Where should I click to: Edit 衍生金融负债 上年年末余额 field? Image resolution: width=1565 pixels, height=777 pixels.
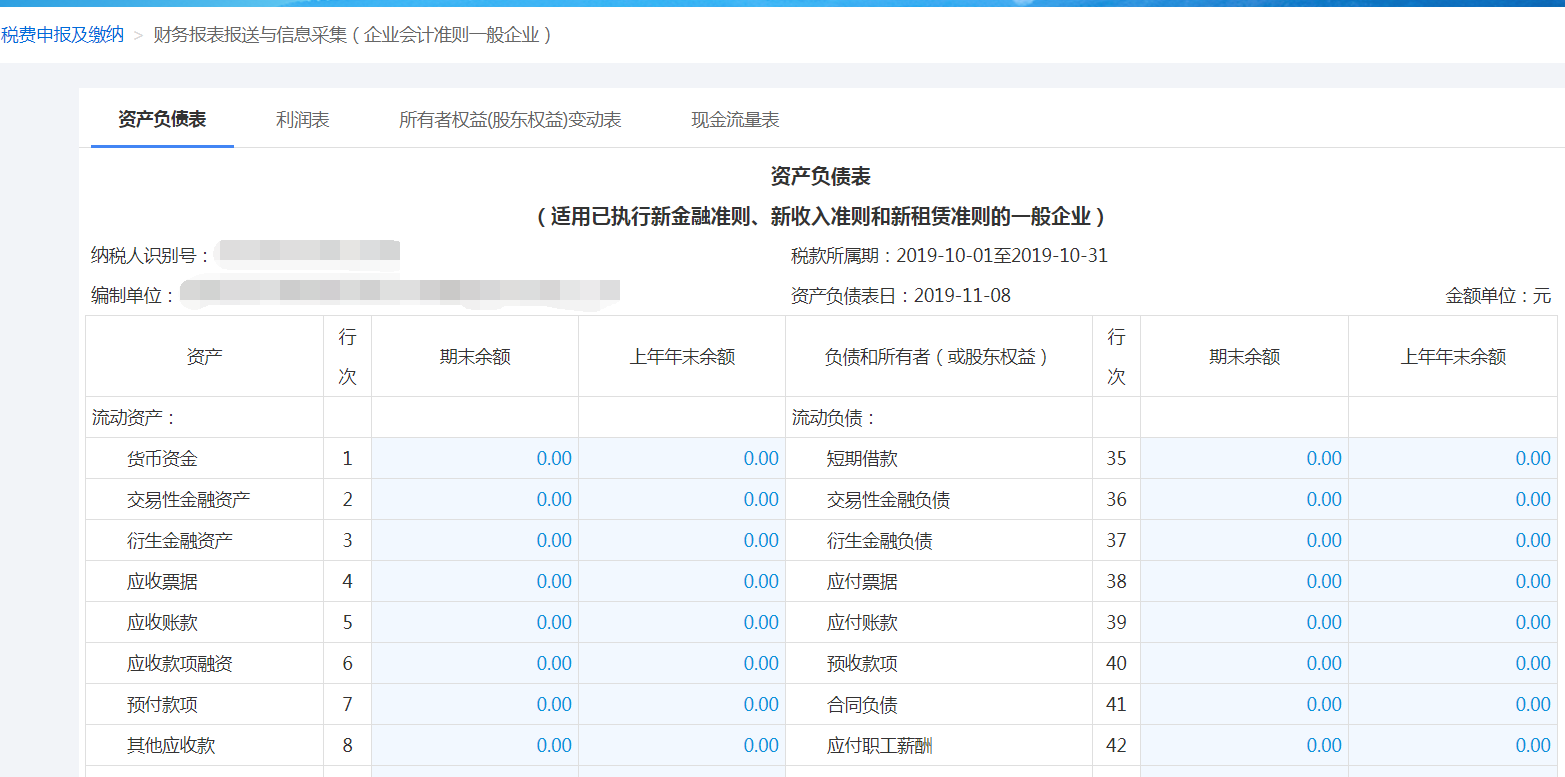pos(1453,540)
